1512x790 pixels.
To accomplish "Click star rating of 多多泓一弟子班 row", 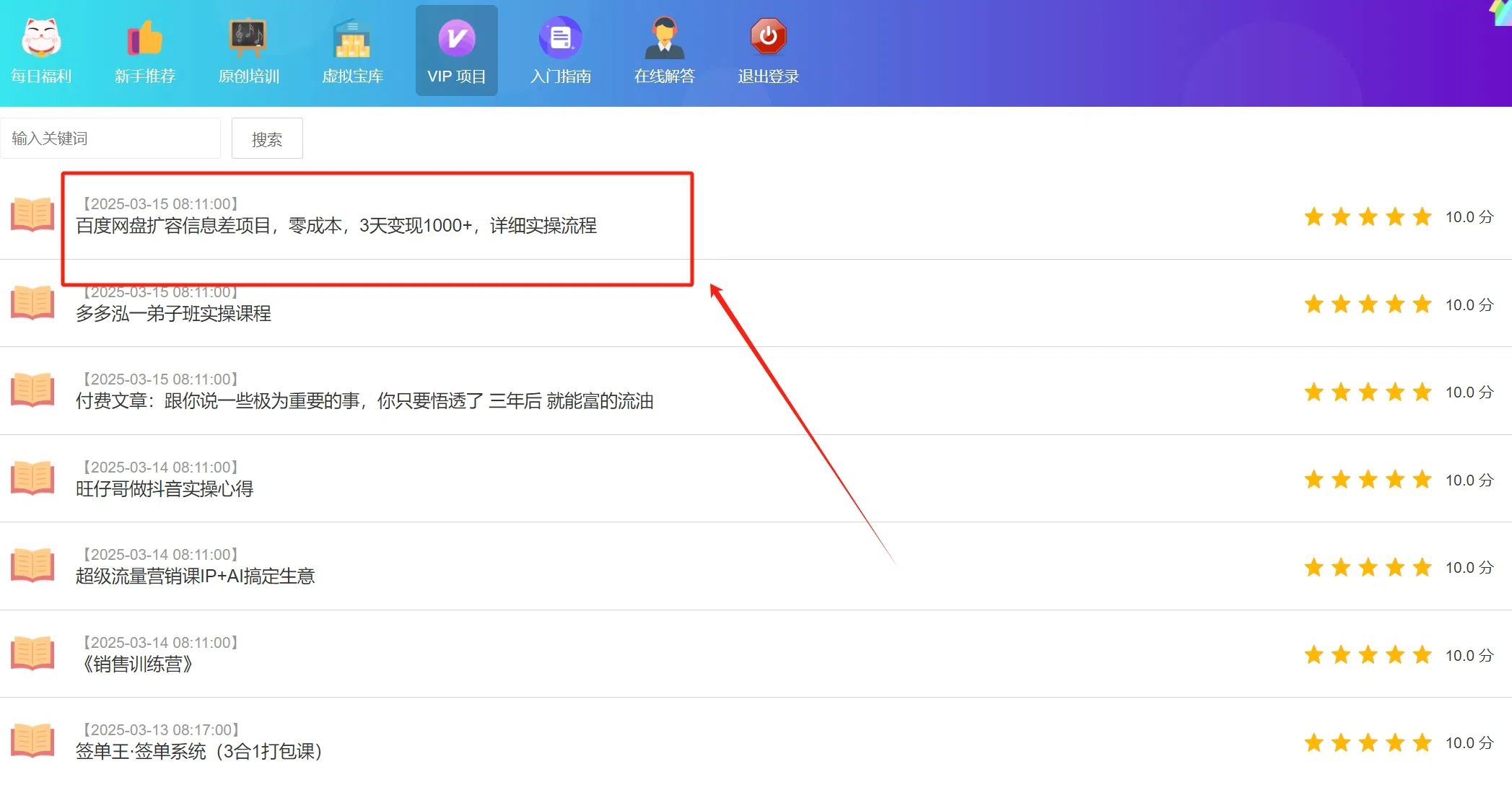I will tap(1368, 304).
